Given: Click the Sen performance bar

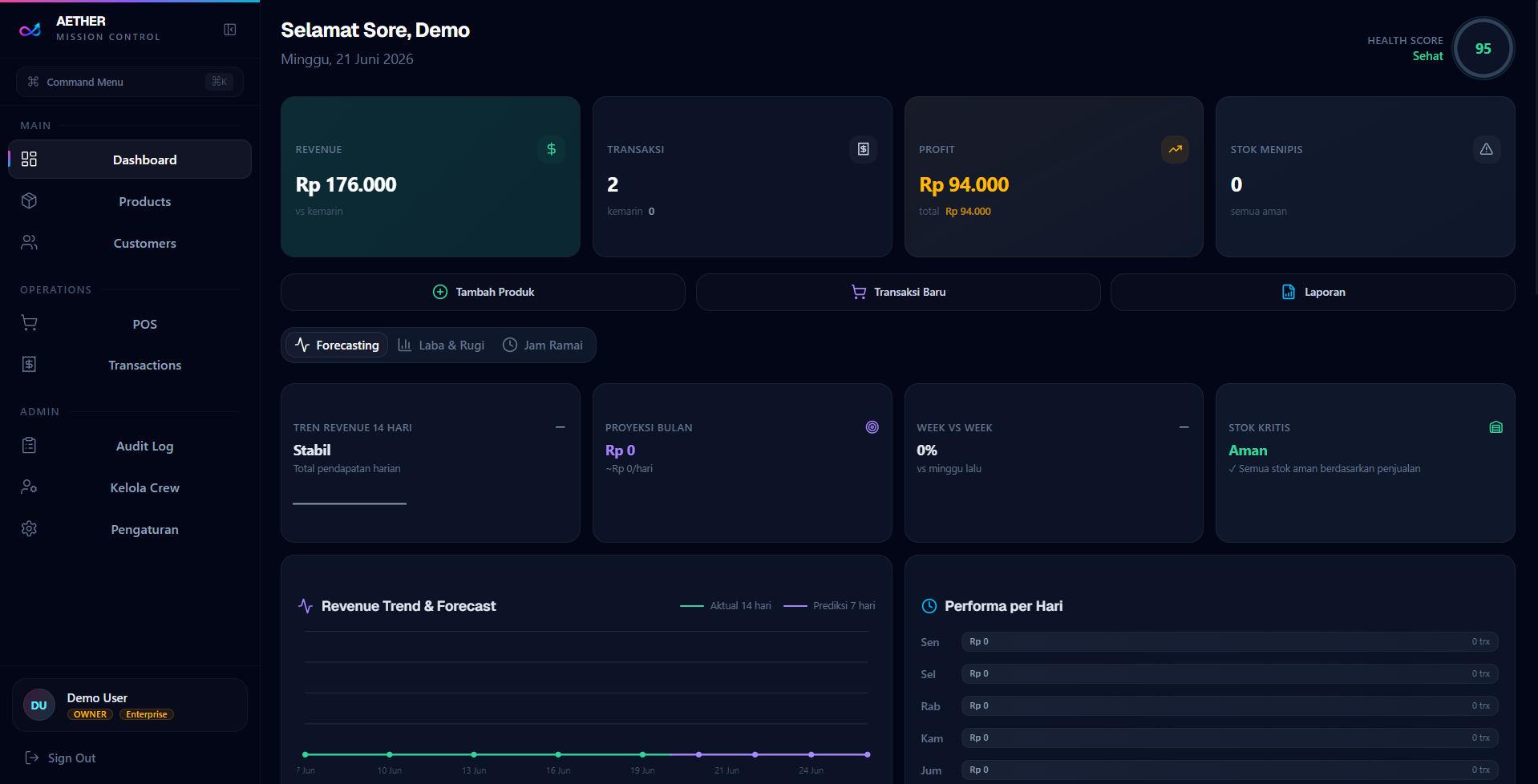Looking at the screenshot, I should (x=1229, y=641).
